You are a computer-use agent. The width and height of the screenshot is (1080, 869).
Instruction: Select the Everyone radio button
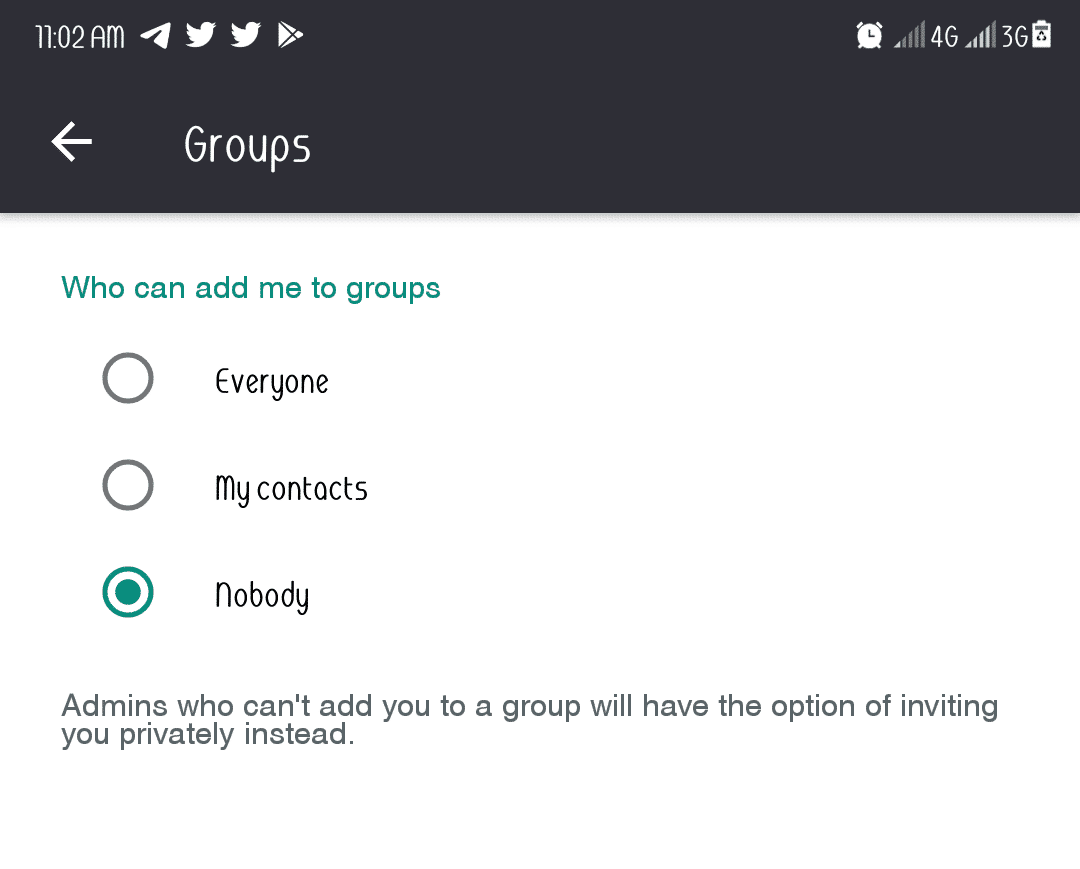(x=128, y=379)
